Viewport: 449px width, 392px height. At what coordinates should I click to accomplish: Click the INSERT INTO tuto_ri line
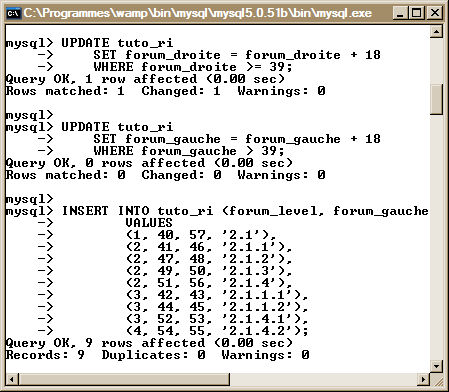217,211
